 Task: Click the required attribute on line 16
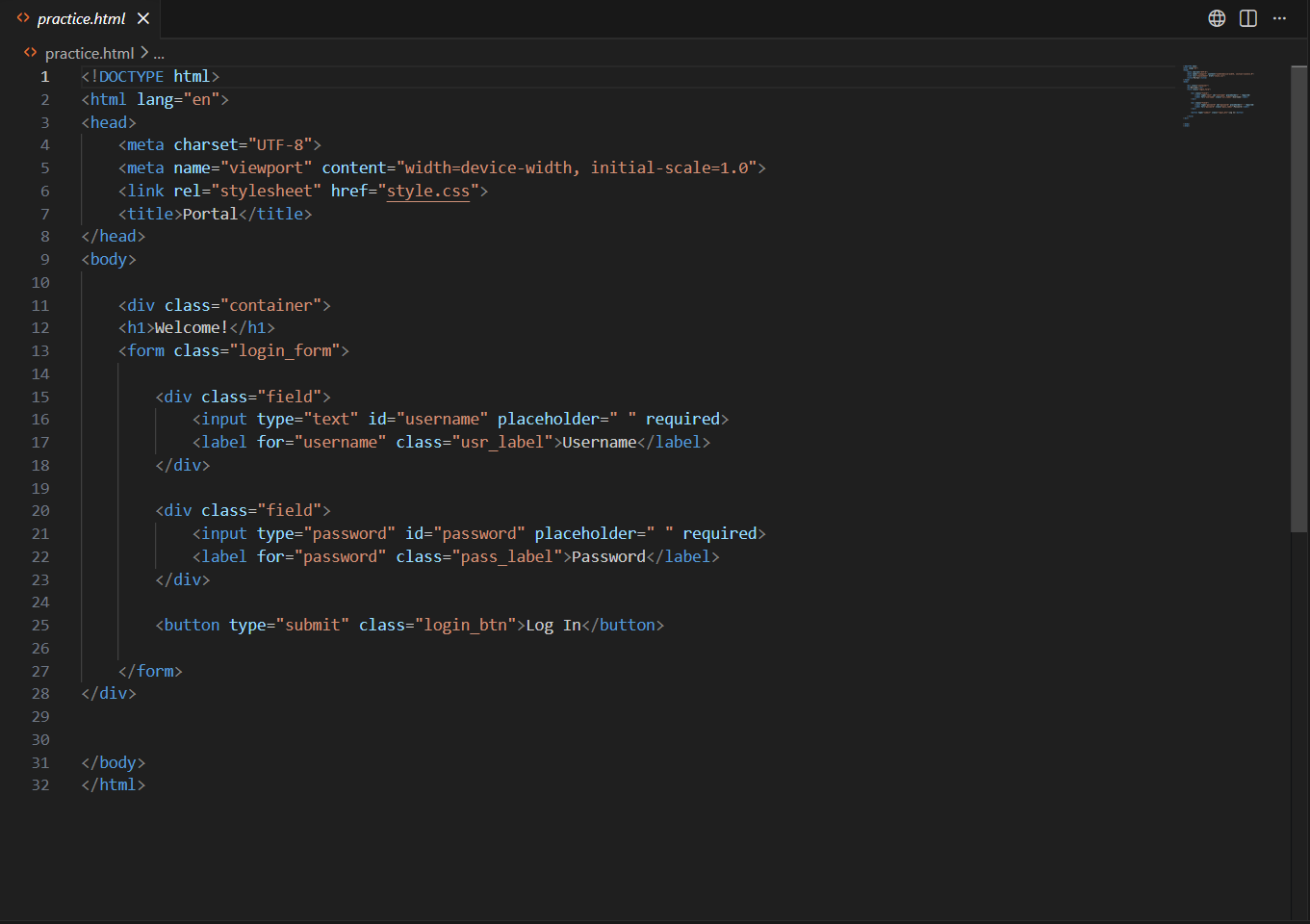[682, 419]
